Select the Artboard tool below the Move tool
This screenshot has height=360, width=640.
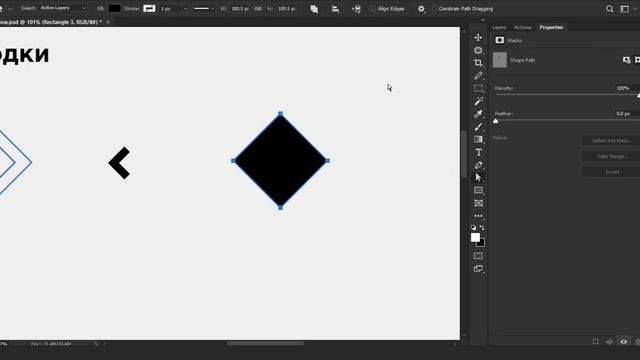click(478, 50)
